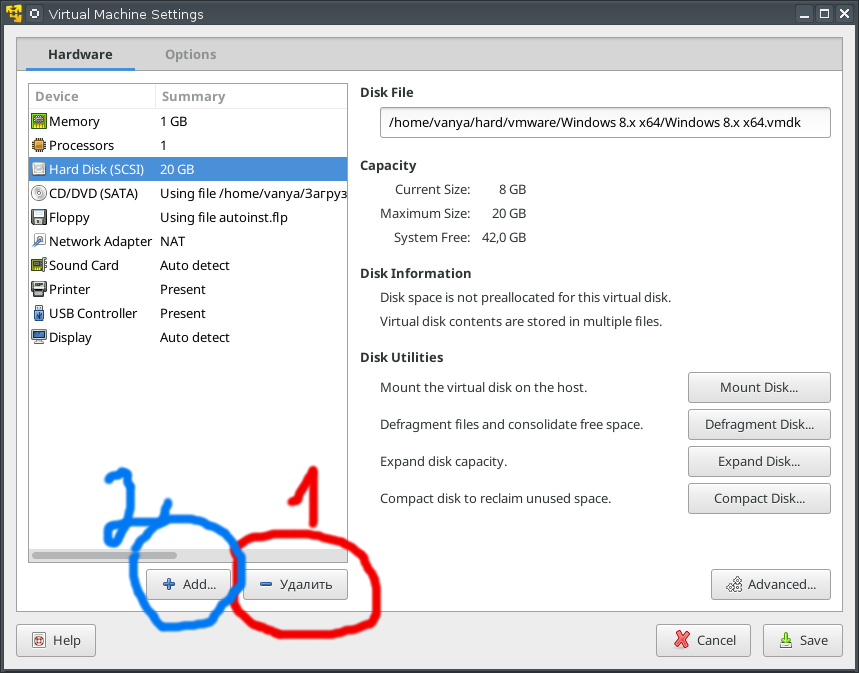Click the Sound Card 'Auto detect' summary
The width and height of the screenshot is (859, 673).
194,265
